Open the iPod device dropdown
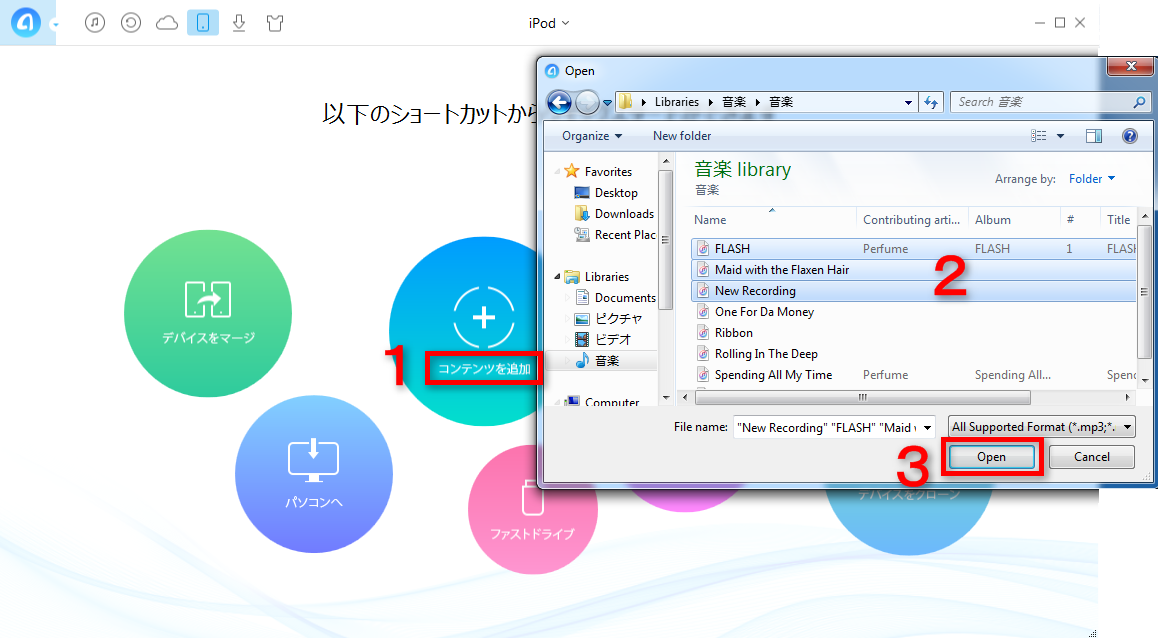The height and width of the screenshot is (638, 1158). 548,23
